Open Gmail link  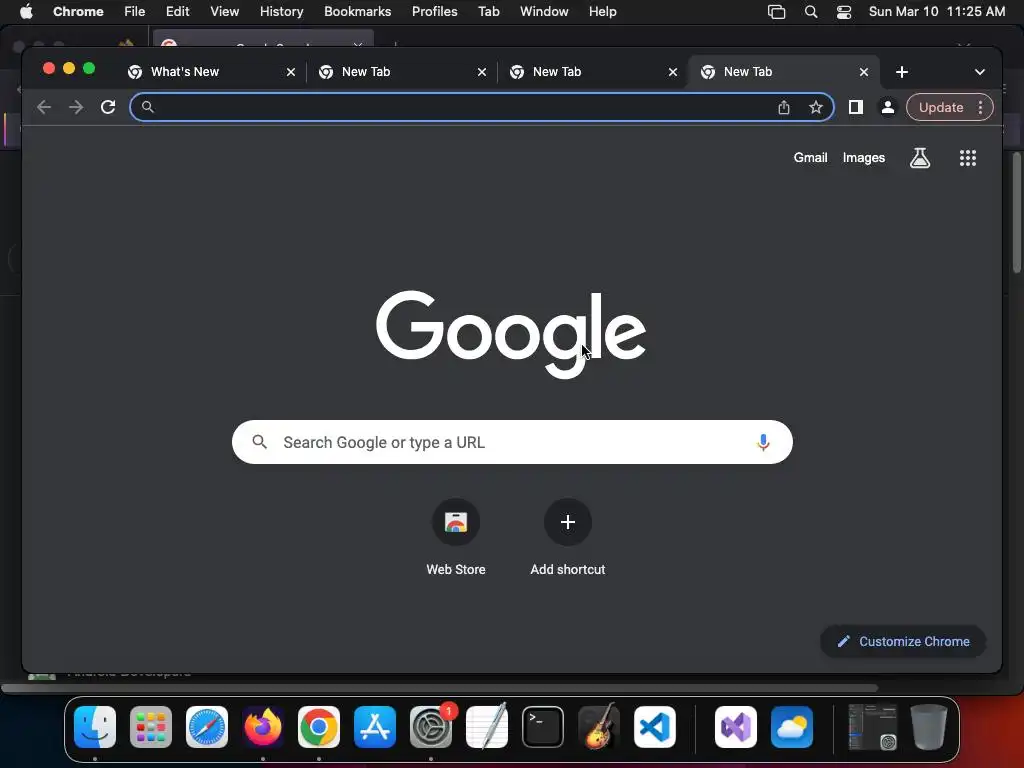810,157
